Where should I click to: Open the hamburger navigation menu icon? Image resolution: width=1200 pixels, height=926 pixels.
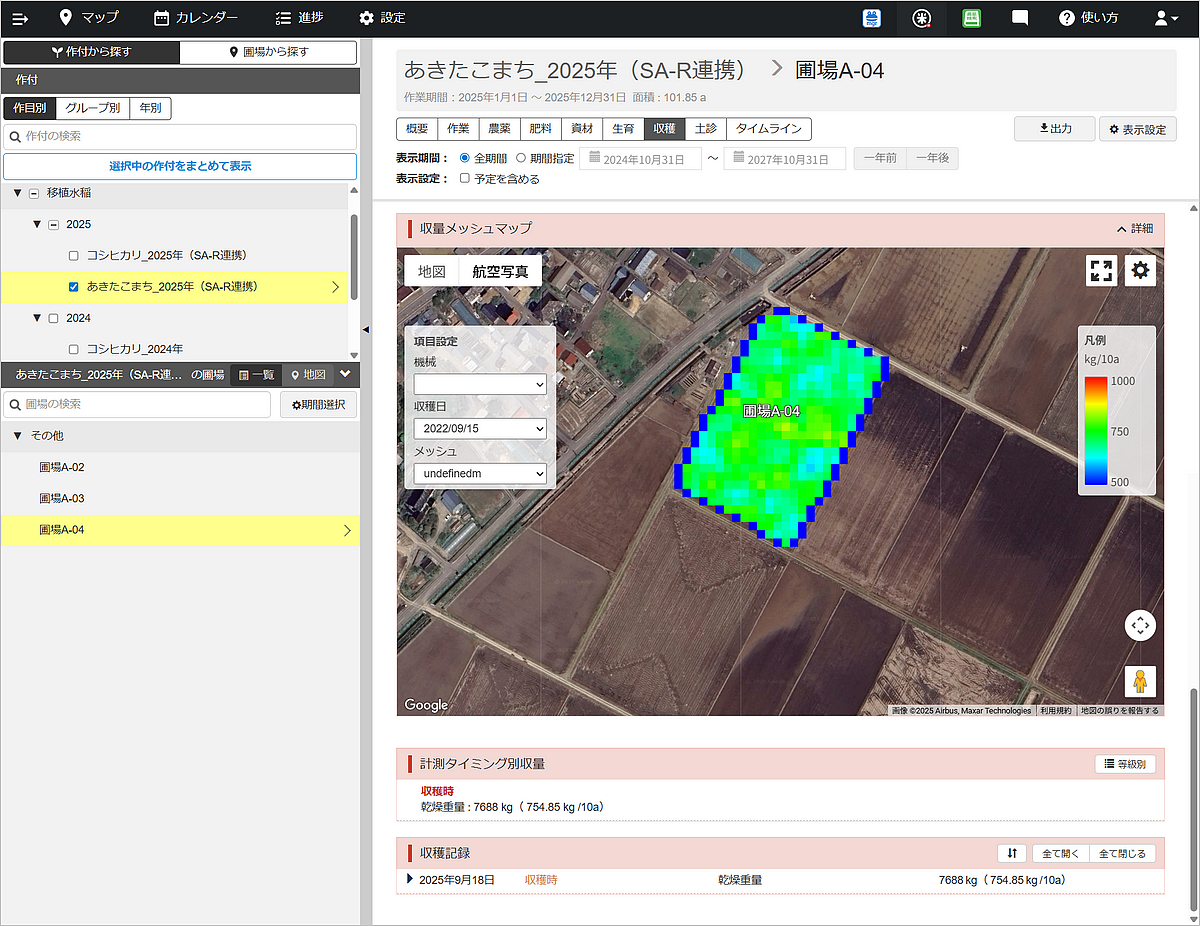(21, 18)
